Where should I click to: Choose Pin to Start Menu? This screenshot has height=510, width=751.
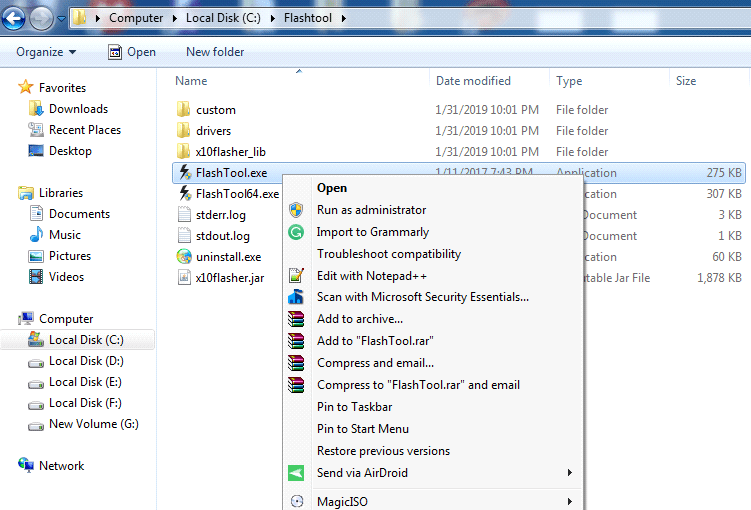tap(433, 429)
